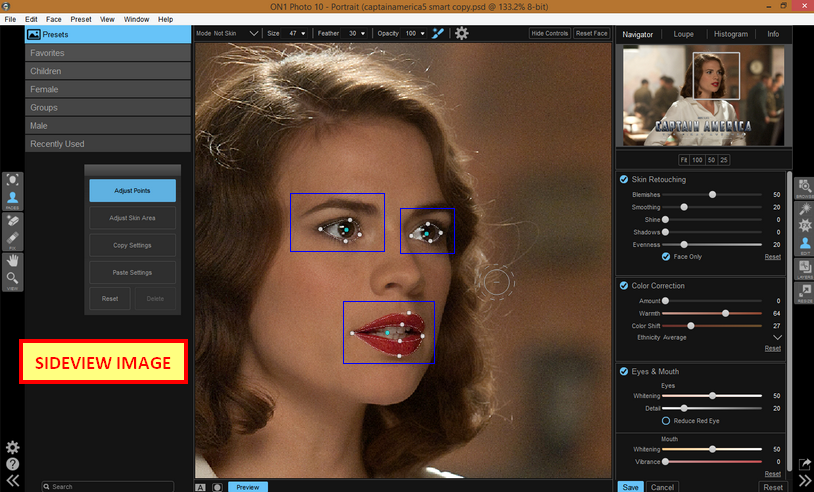This screenshot has width=814, height=492.
Task: Expand the Favorites preset category
Action: click(x=108, y=53)
